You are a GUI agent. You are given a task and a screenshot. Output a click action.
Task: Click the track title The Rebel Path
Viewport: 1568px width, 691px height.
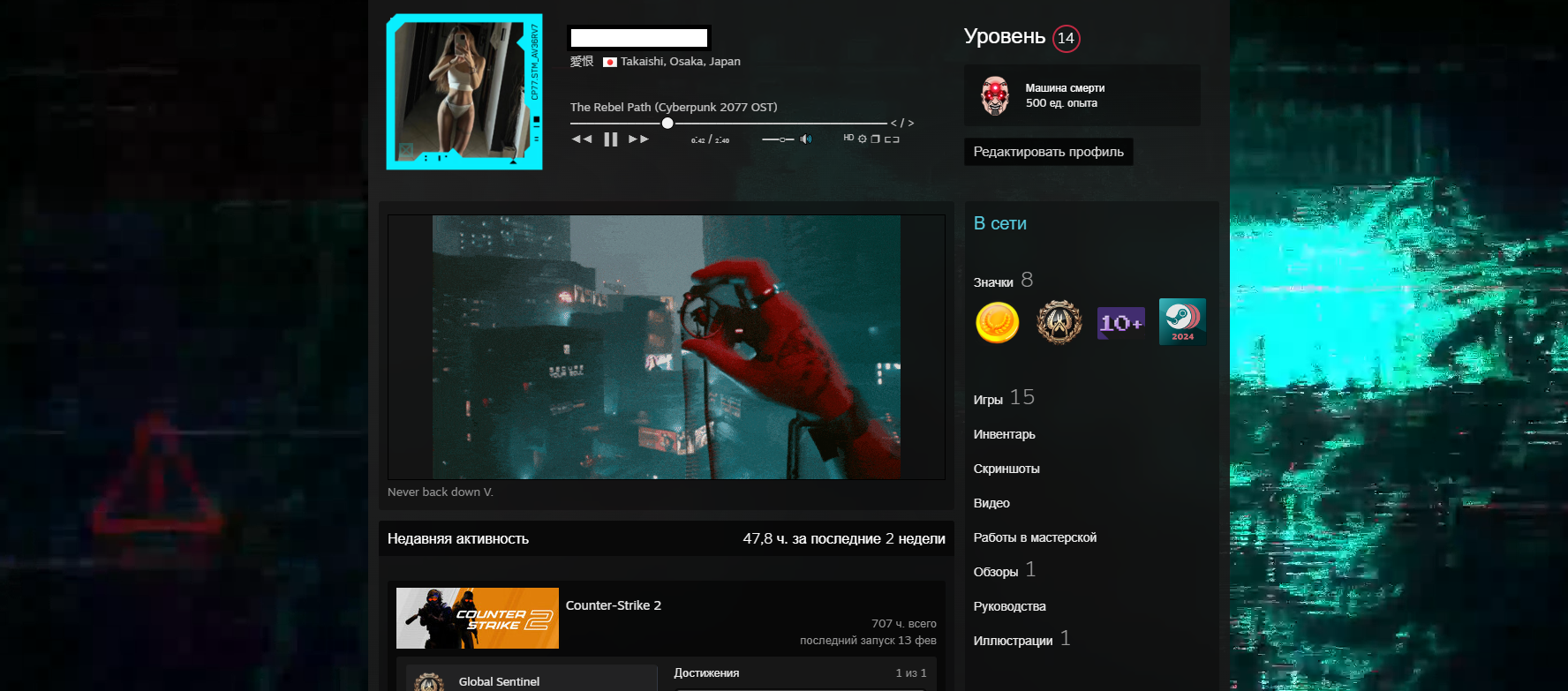[x=674, y=107]
